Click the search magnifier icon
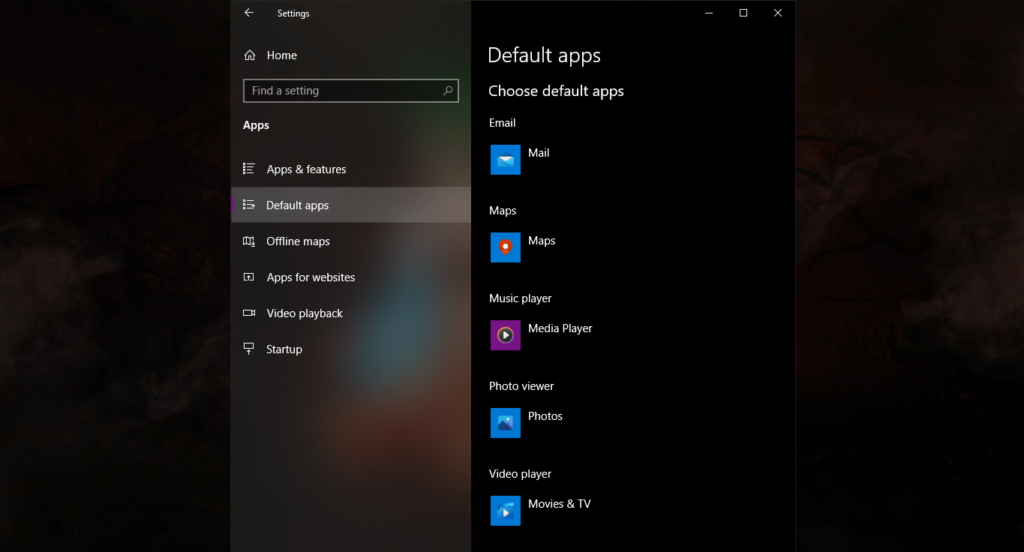The height and width of the screenshot is (552, 1024). [x=447, y=91]
